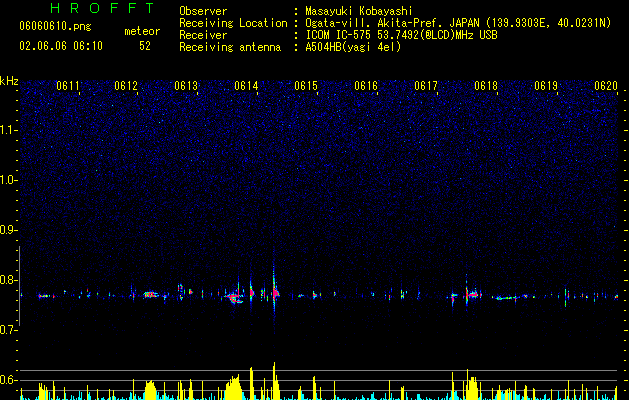Click time marker 0612

[126, 86]
